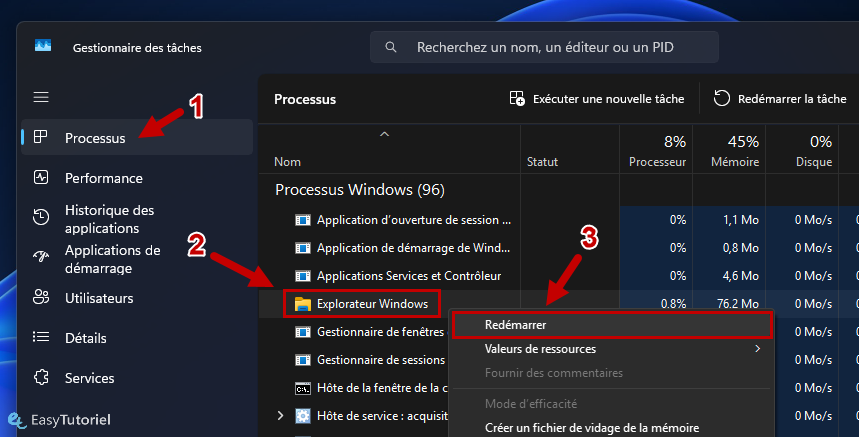Click Redémarrer la tâche button
859x437 pixels.
click(x=780, y=99)
